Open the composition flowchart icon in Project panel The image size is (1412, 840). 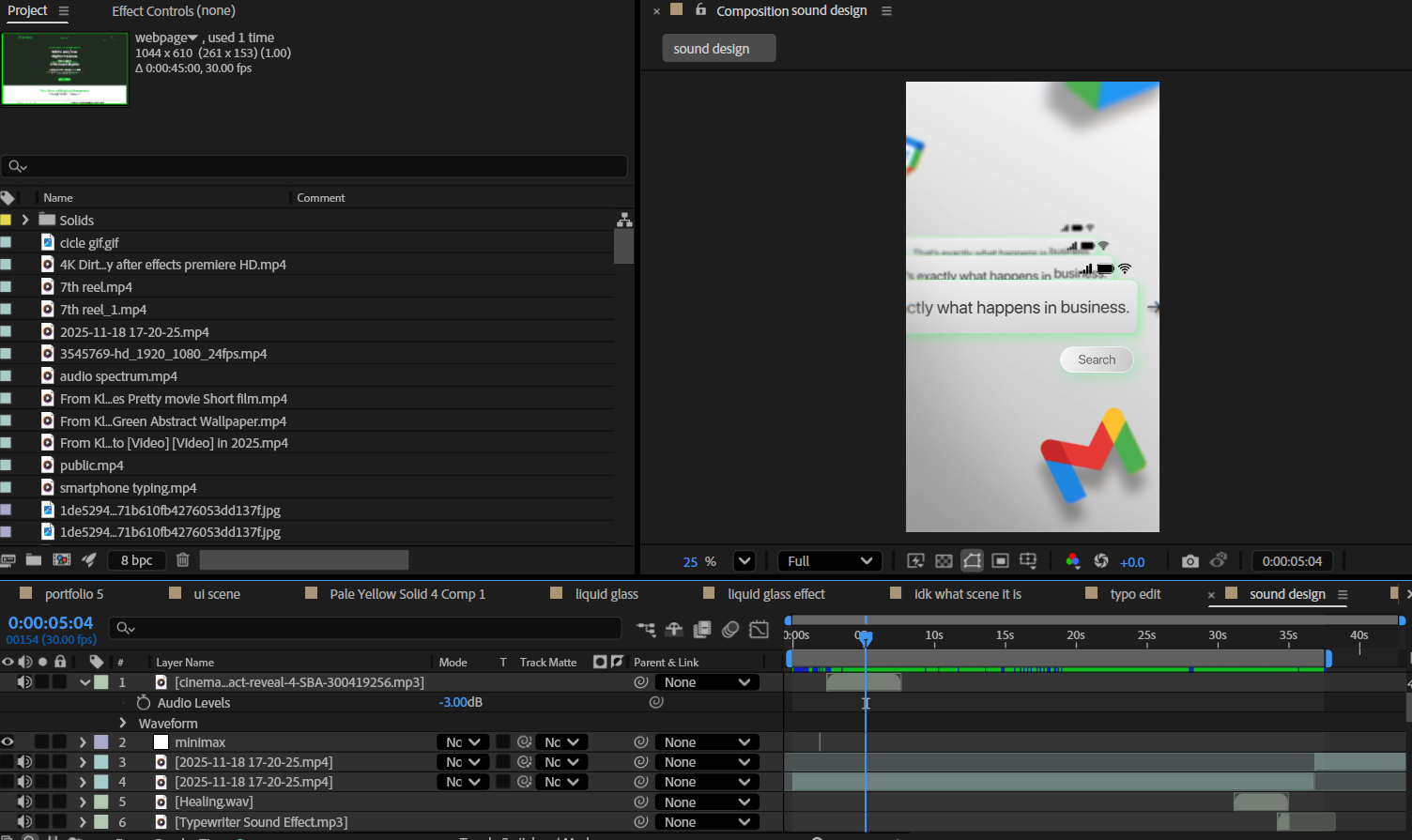pyautogui.click(x=624, y=220)
